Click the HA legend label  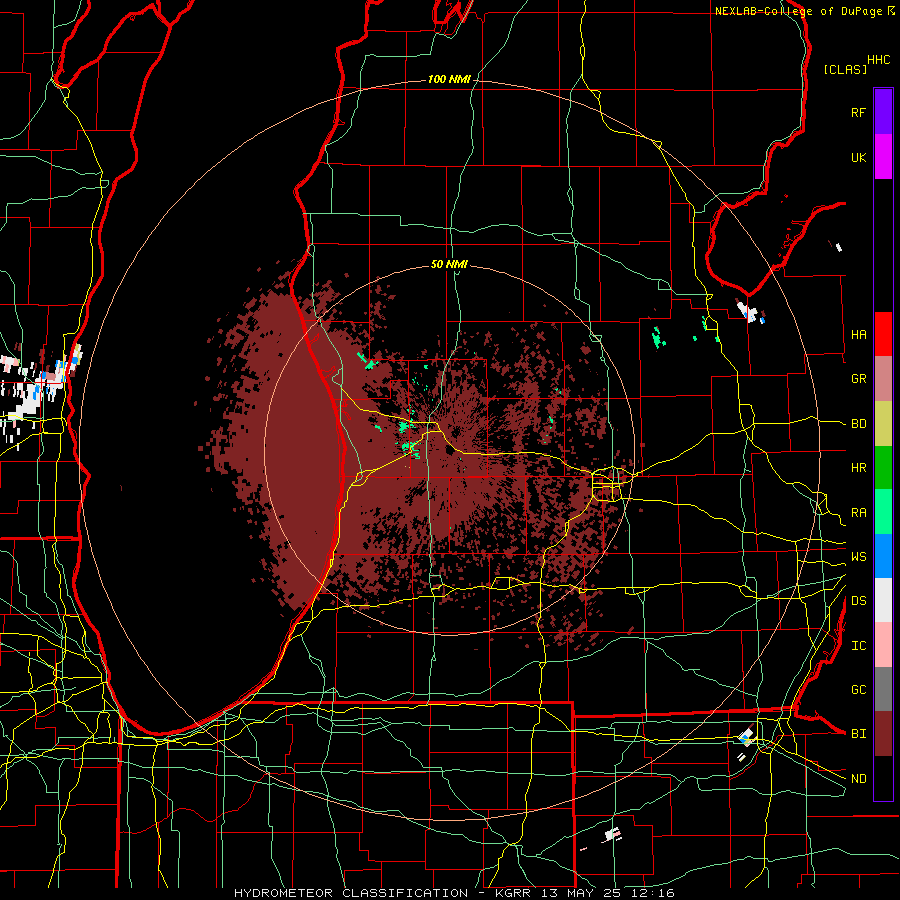858,335
